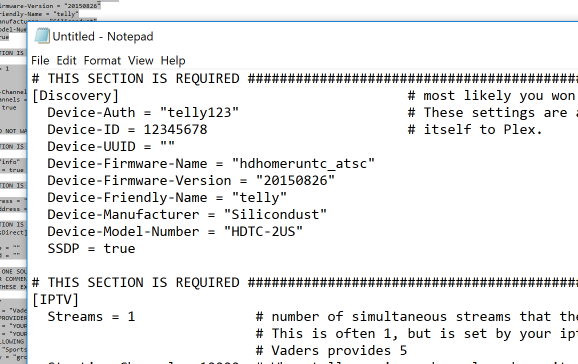Click the SSDP = true line
The height and width of the screenshot is (364, 578).
click(91, 248)
